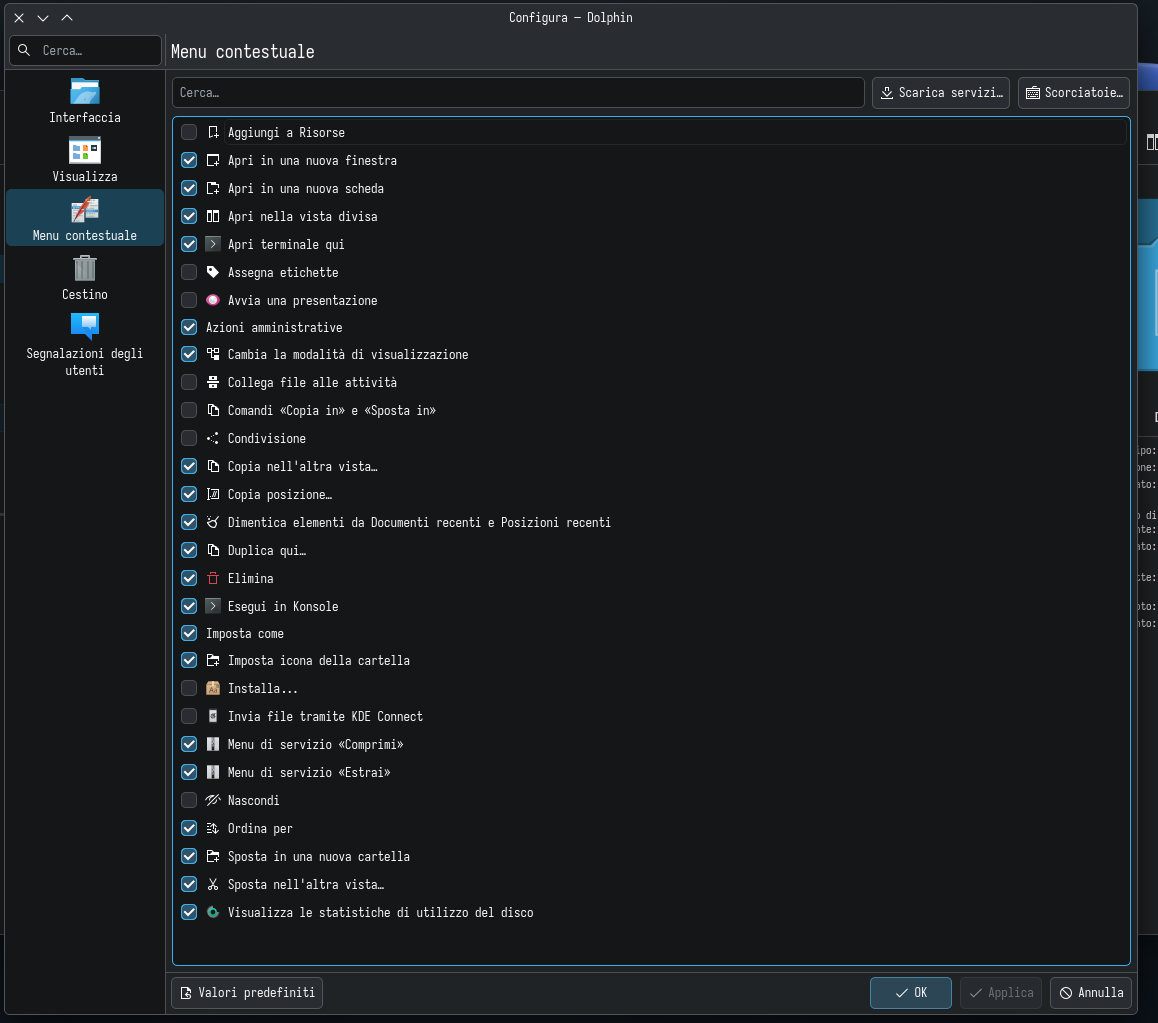Focus the sidebar Cerca… search field

pyautogui.click(x=86, y=50)
